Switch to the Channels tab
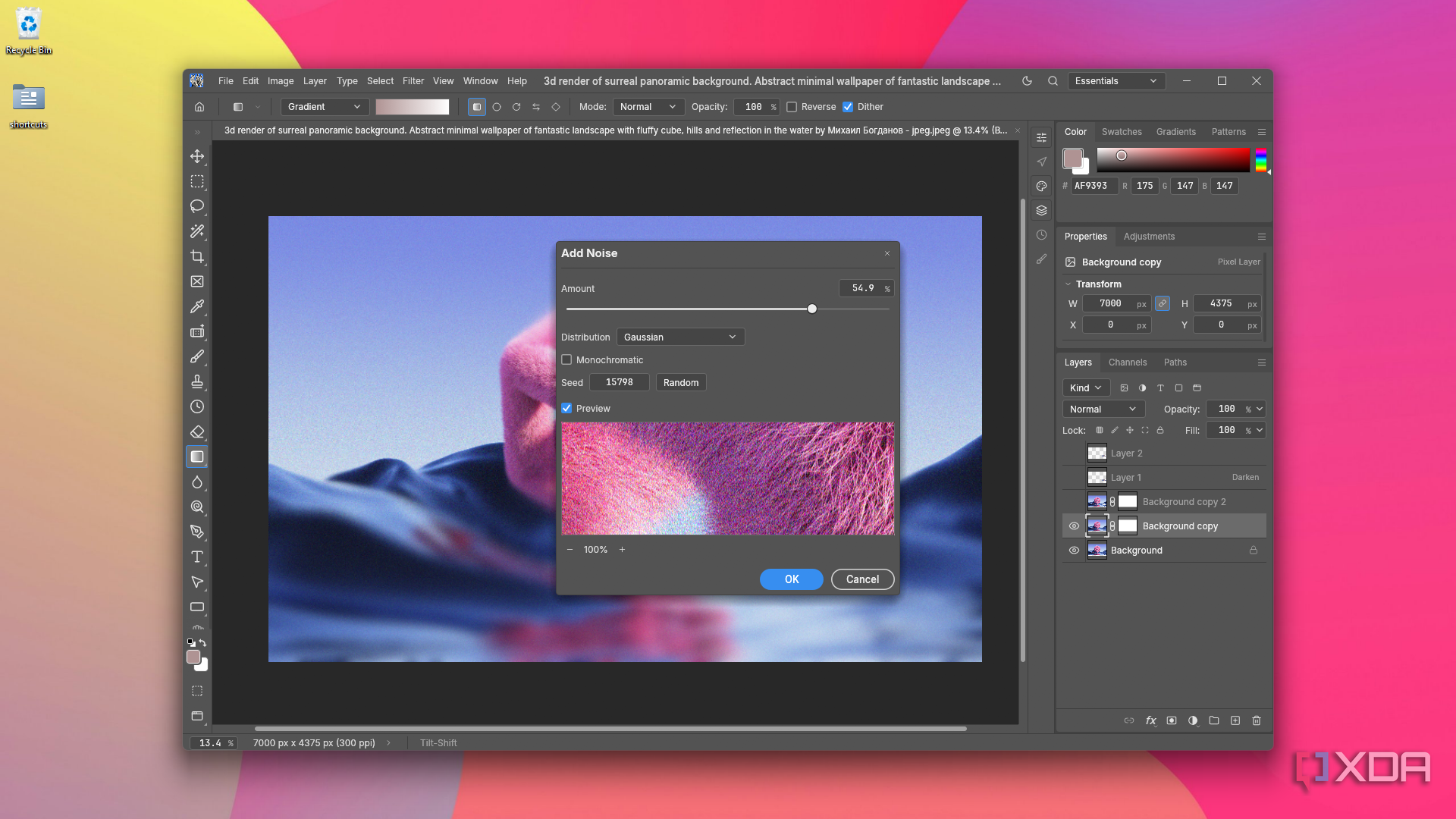Image resolution: width=1456 pixels, height=819 pixels. [x=1128, y=362]
